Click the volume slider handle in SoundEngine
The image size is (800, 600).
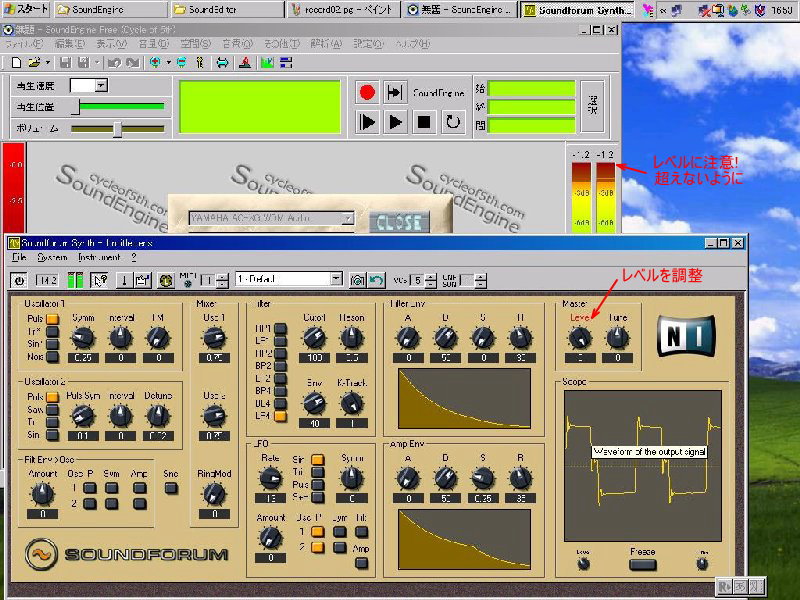(118, 128)
